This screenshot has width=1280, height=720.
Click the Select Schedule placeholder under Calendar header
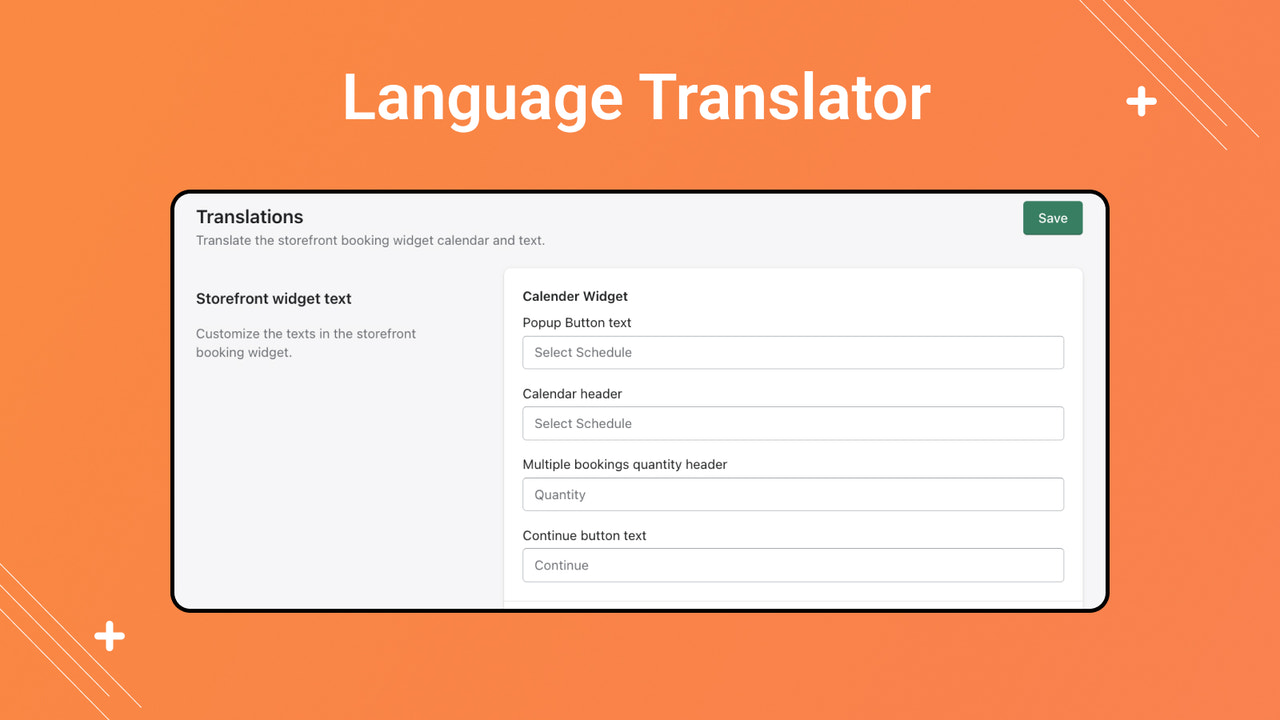[x=583, y=423]
